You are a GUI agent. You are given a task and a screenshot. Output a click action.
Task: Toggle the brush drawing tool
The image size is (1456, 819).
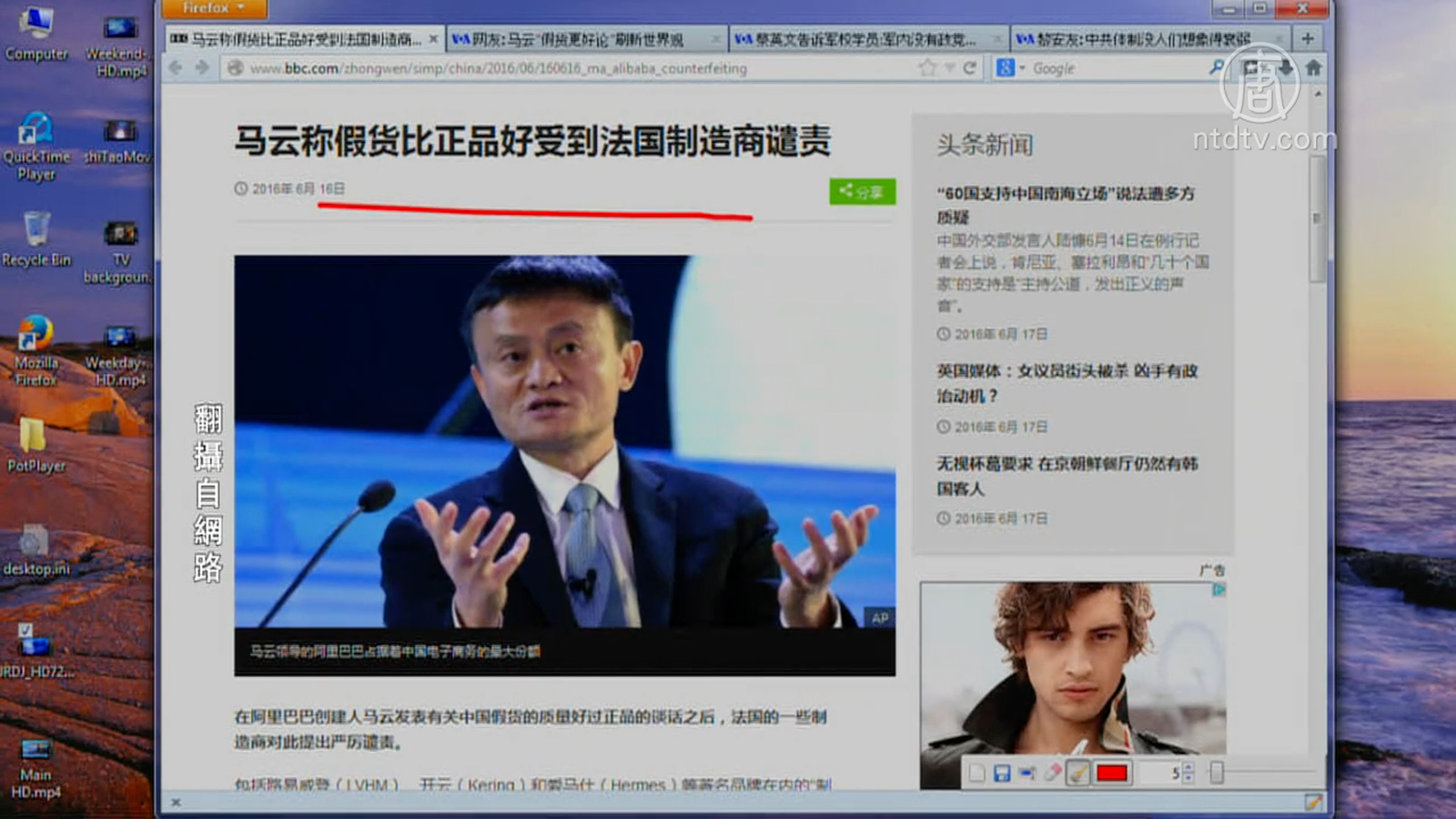pos(1077,773)
